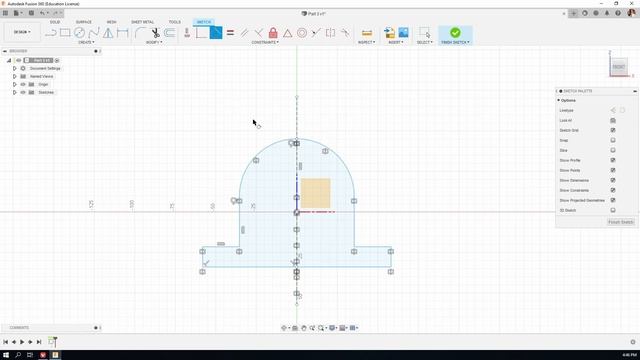Select the Fillet tool
Screen dimensions: 640x360
(x=140, y=33)
